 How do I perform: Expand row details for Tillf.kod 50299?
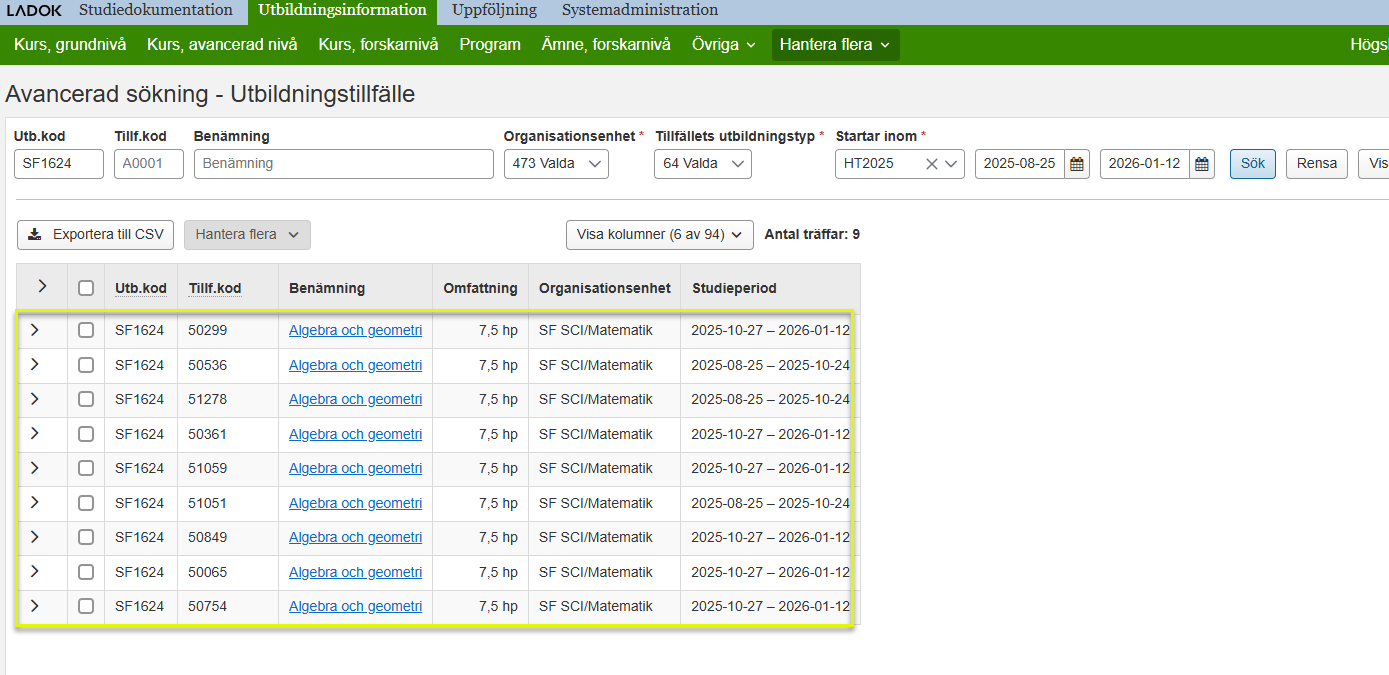coord(35,330)
